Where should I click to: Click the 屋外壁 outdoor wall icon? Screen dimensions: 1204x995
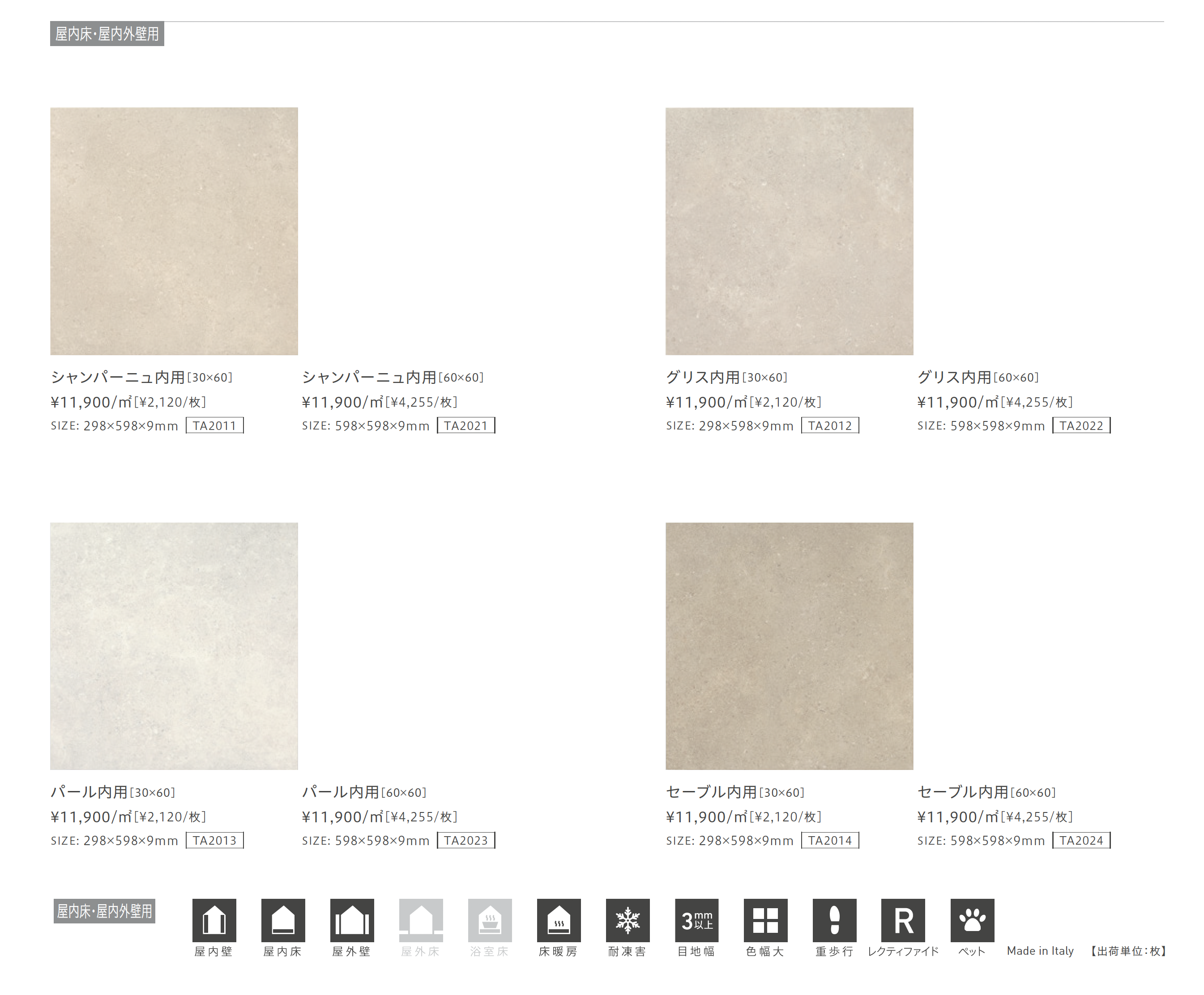coord(351,920)
